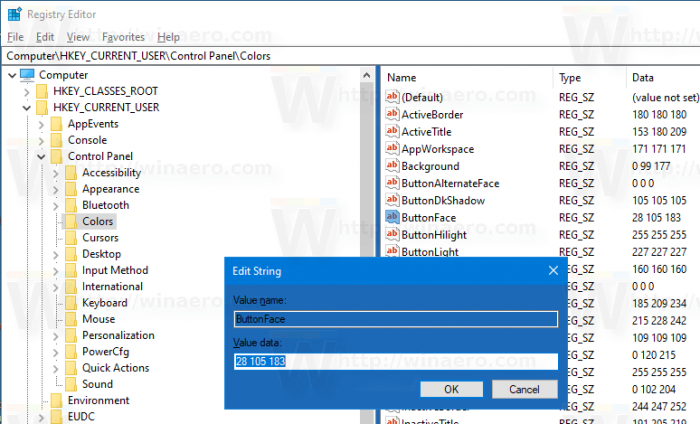Click the Sound folder icon
The width and height of the screenshot is (700, 424).
pyautogui.click(x=71, y=384)
